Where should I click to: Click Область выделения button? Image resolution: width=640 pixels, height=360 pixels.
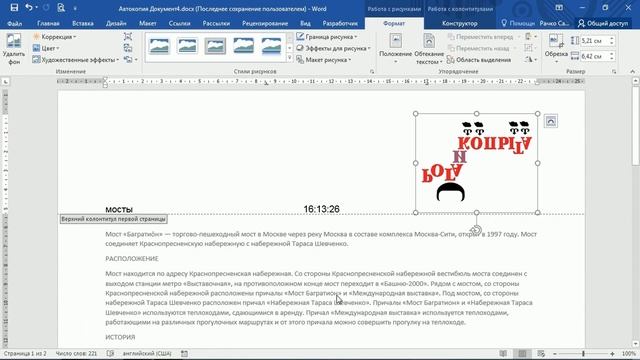tap(479, 60)
